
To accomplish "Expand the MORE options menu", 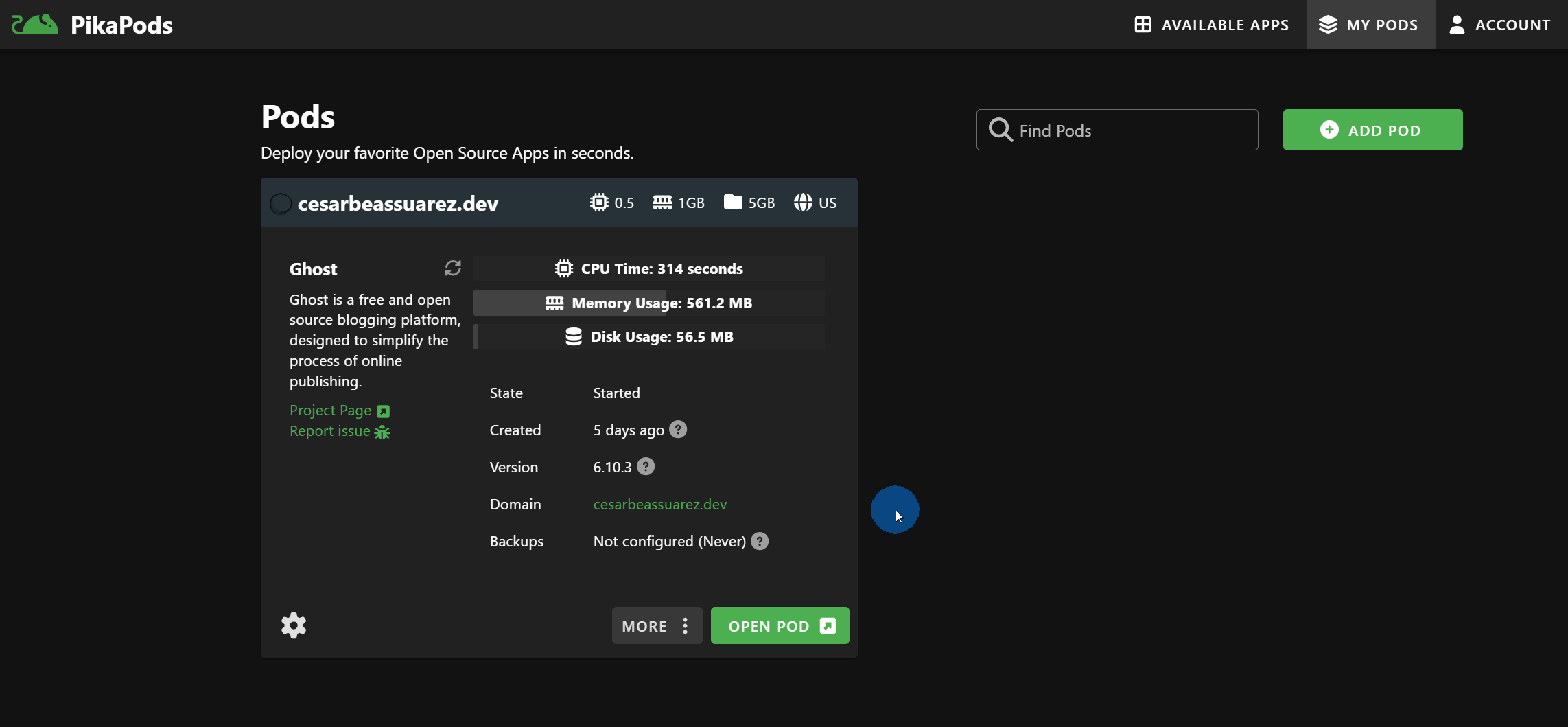I will pyautogui.click(x=657, y=625).
